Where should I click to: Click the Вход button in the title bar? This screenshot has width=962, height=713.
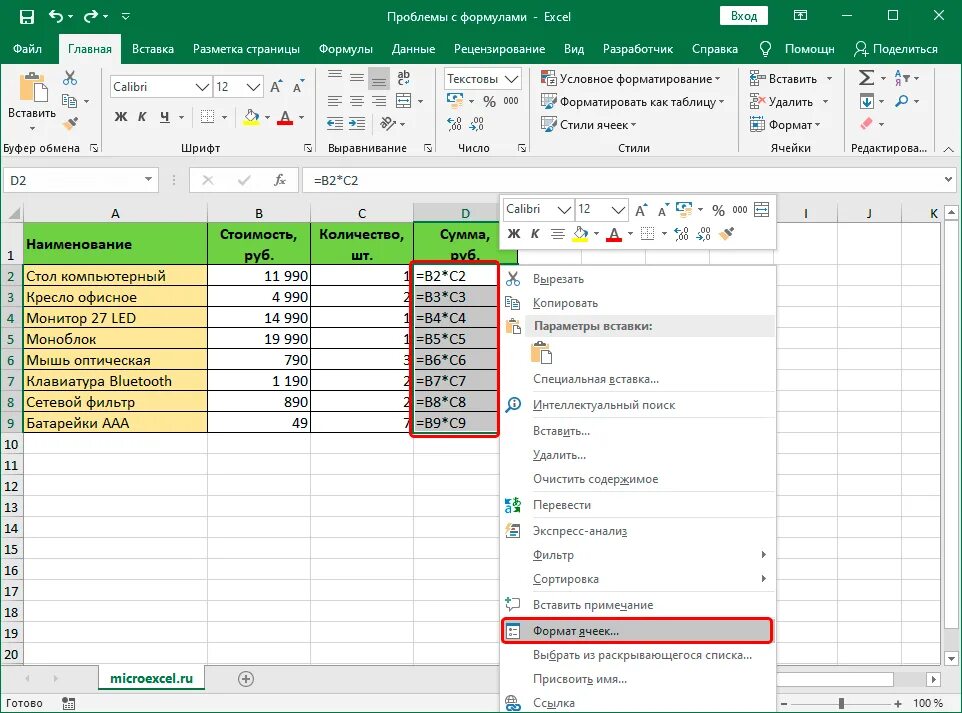[743, 15]
